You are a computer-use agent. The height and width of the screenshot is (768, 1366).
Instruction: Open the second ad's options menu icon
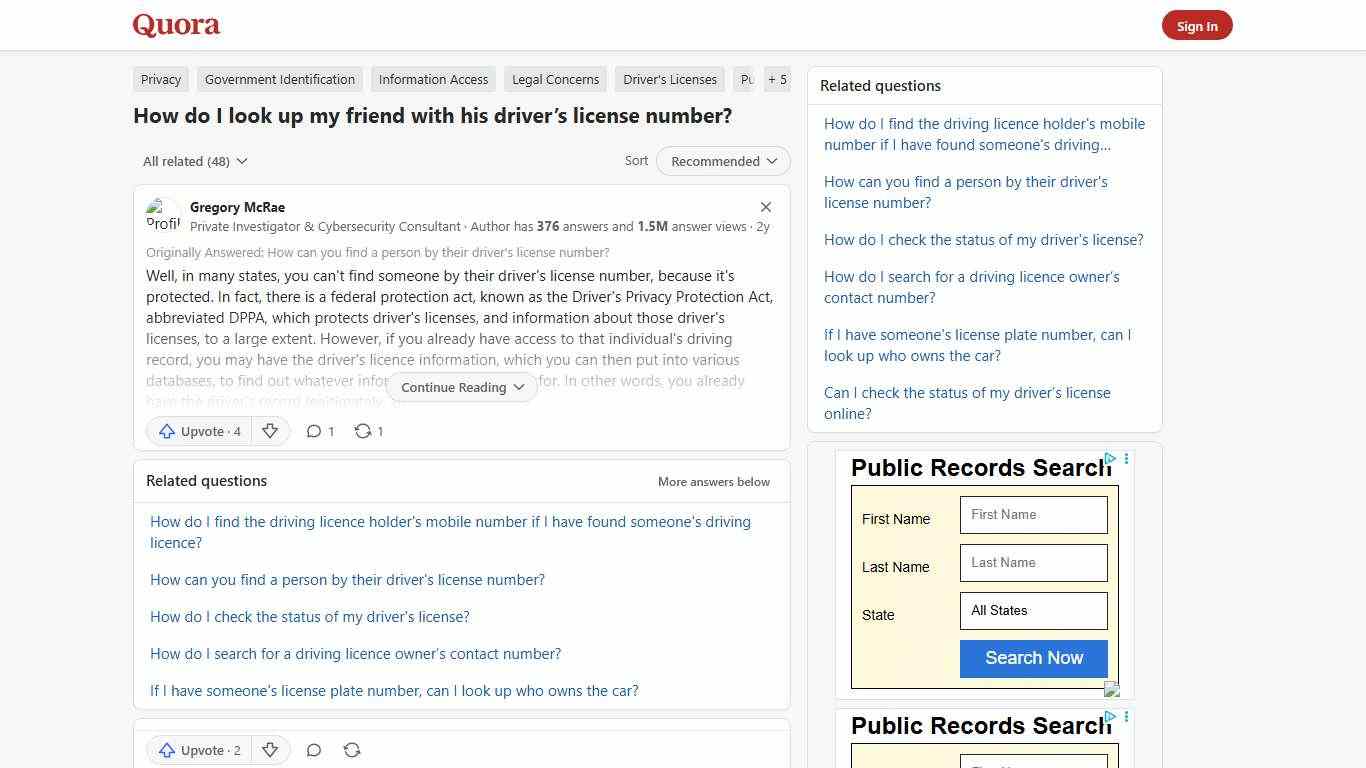tap(1126, 717)
